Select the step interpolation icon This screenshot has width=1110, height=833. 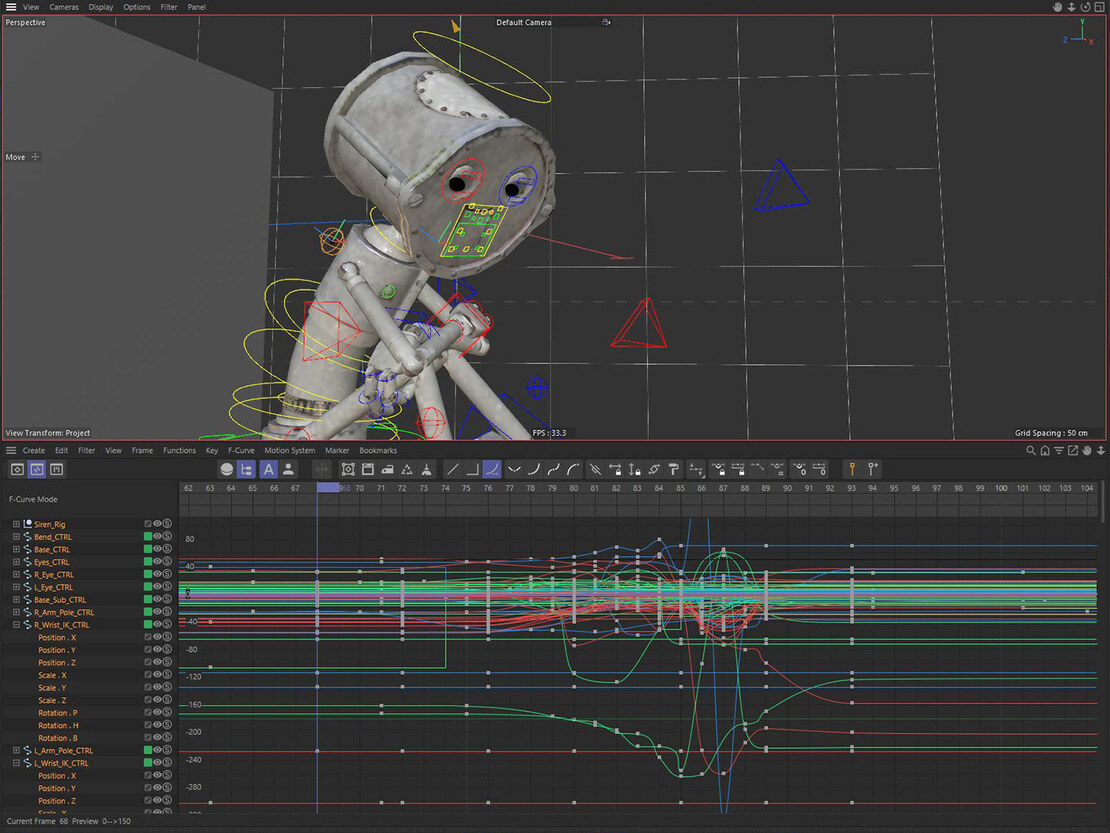472,469
